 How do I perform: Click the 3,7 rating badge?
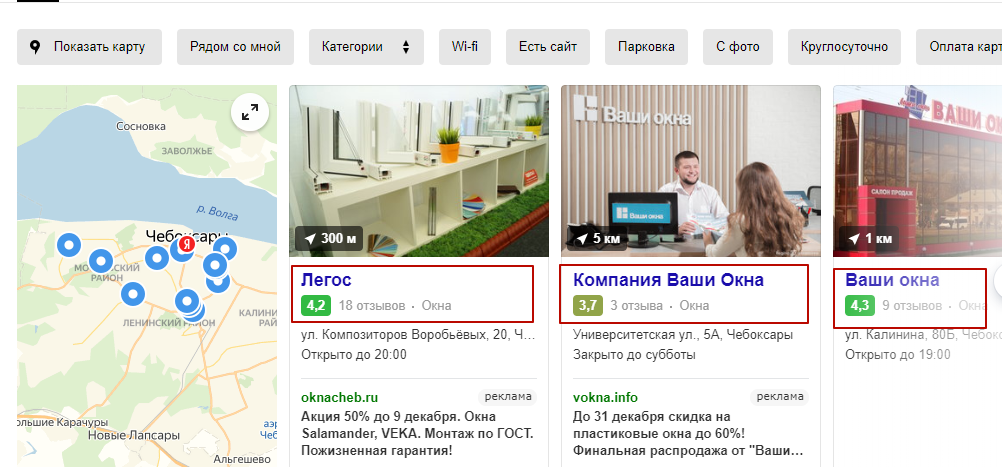coord(587,305)
